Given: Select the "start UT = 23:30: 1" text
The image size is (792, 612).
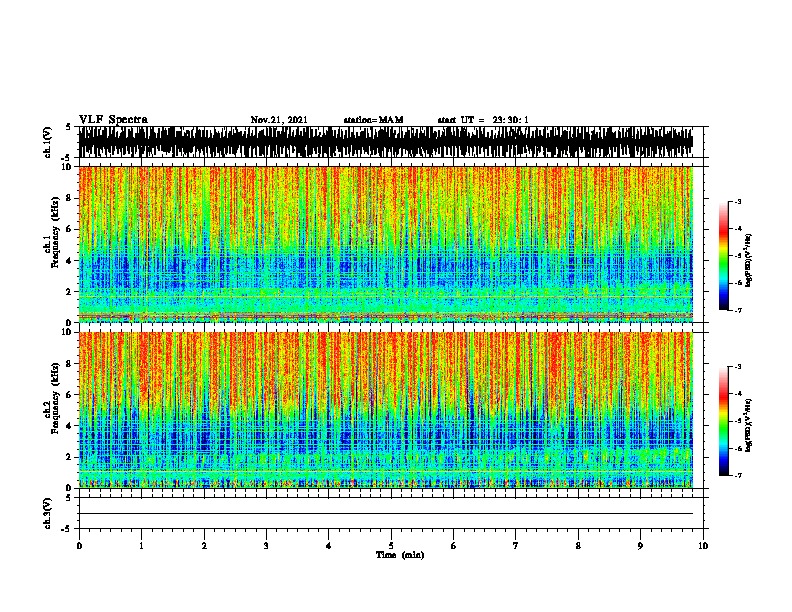Looking at the screenshot, I should [483, 120].
